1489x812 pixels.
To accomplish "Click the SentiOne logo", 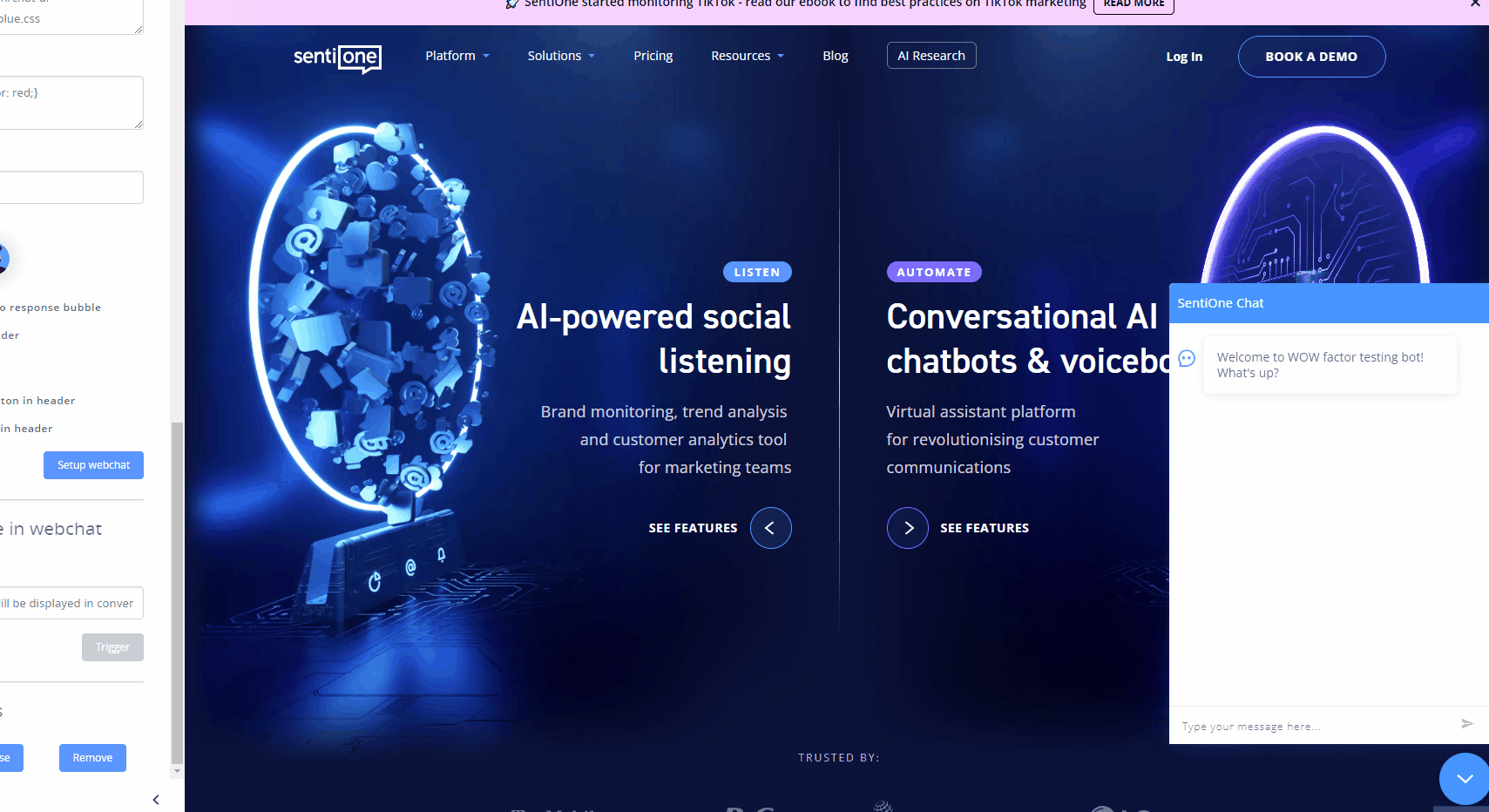I will click(x=337, y=58).
